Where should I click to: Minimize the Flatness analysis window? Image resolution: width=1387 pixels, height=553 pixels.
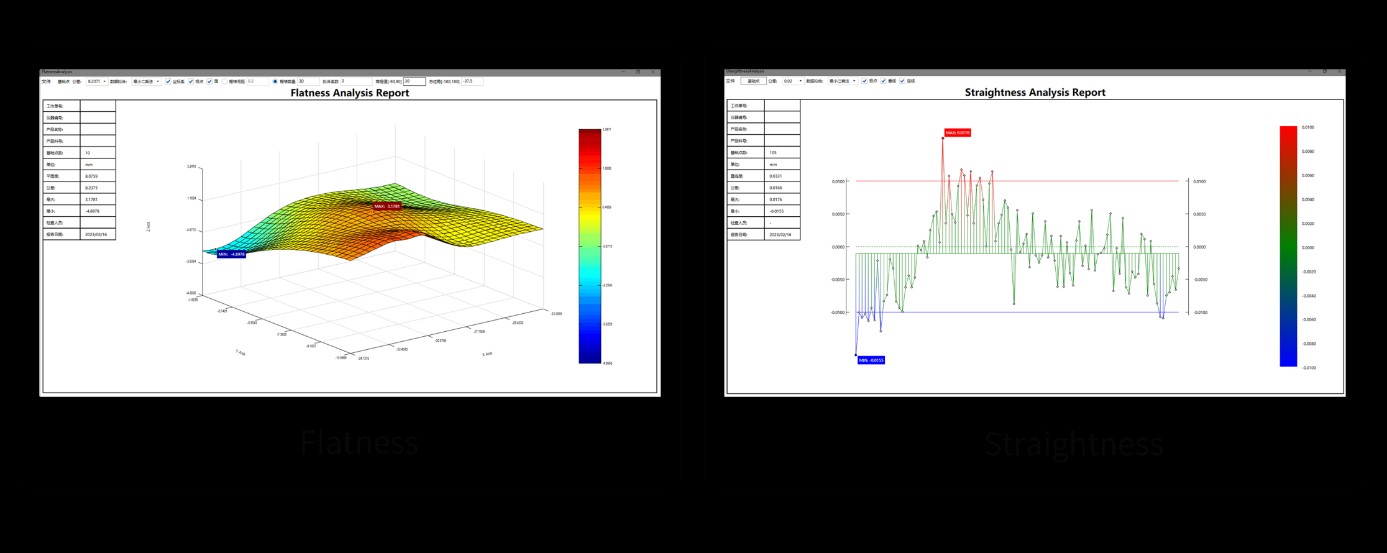[624, 71]
